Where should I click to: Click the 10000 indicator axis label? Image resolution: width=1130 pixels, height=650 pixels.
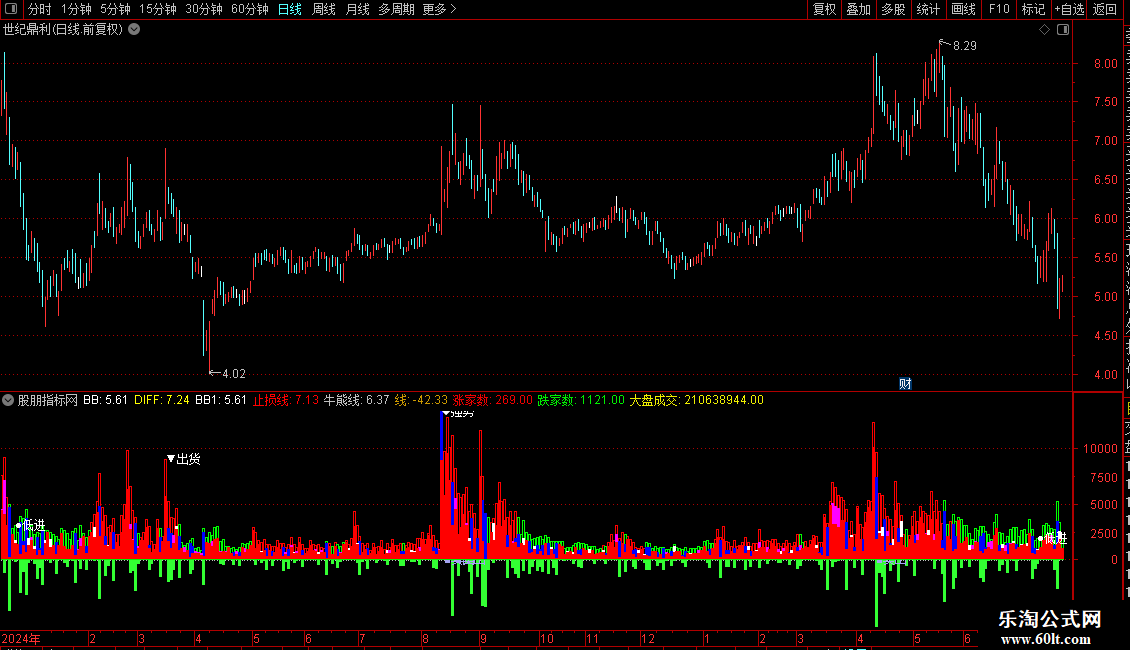(x=1100, y=449)
